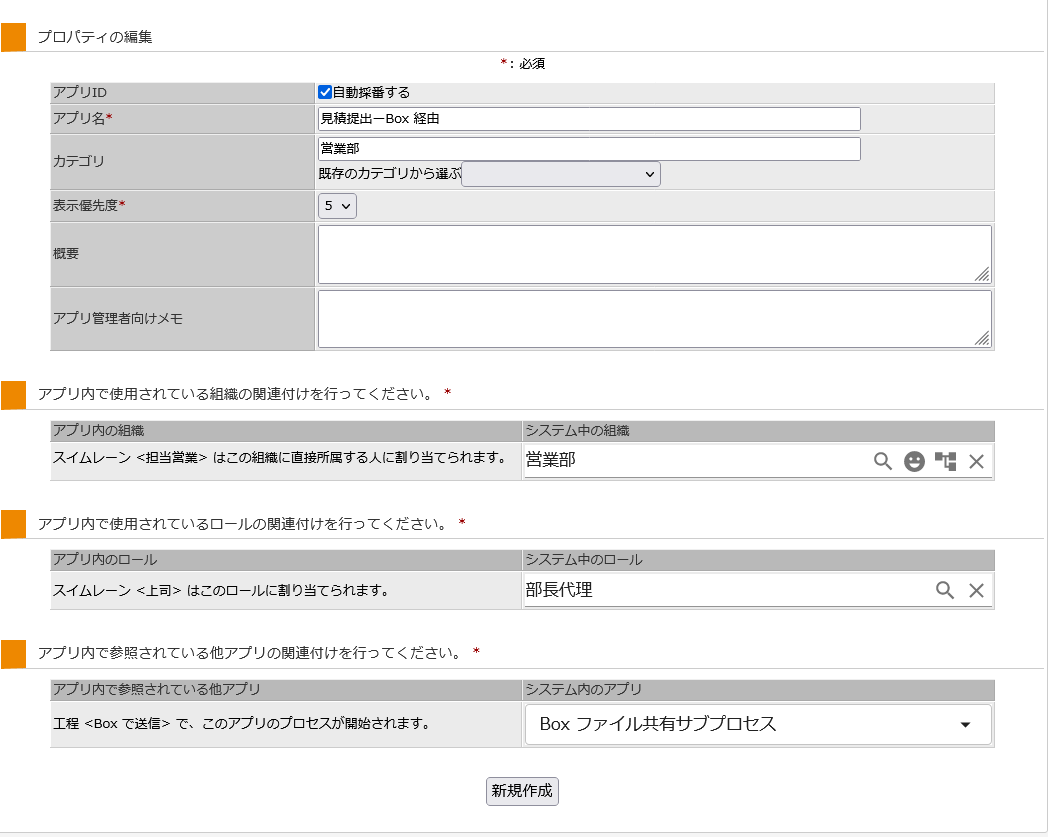
Task: Clear the 営業部 organization with the X icon
Action: click(977, 461)
